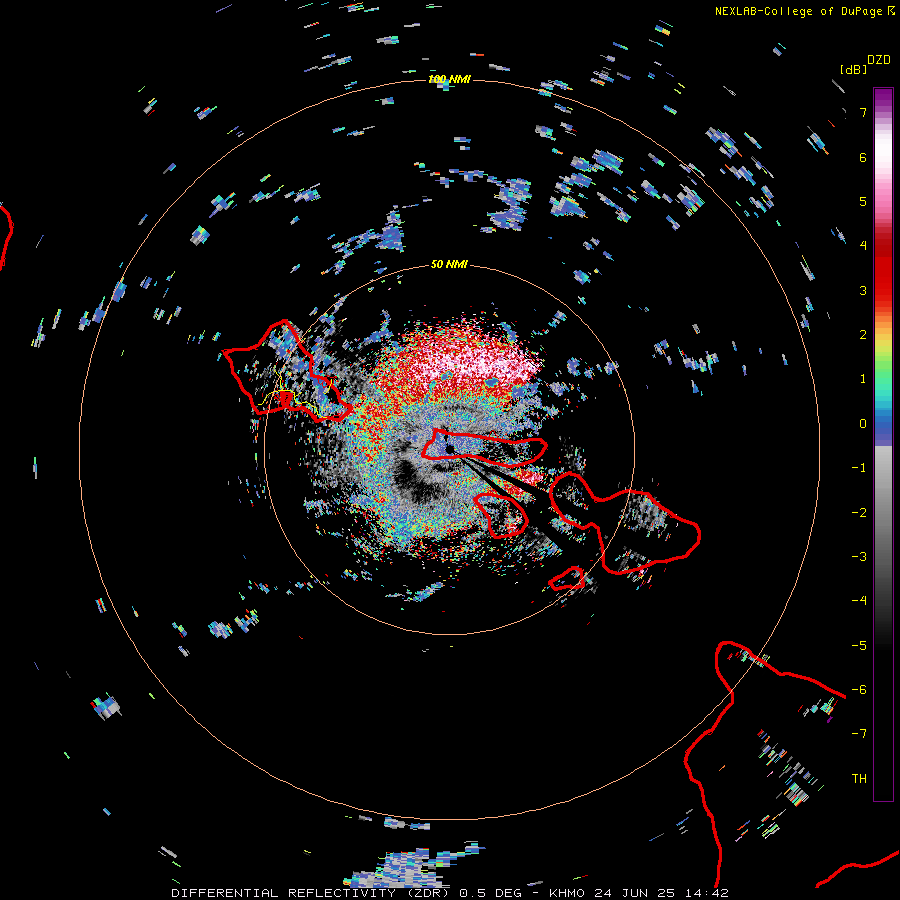The height and width of the screenshot is (900, 900).
Task: Click the 3 value on color scale
Action: 863,290
